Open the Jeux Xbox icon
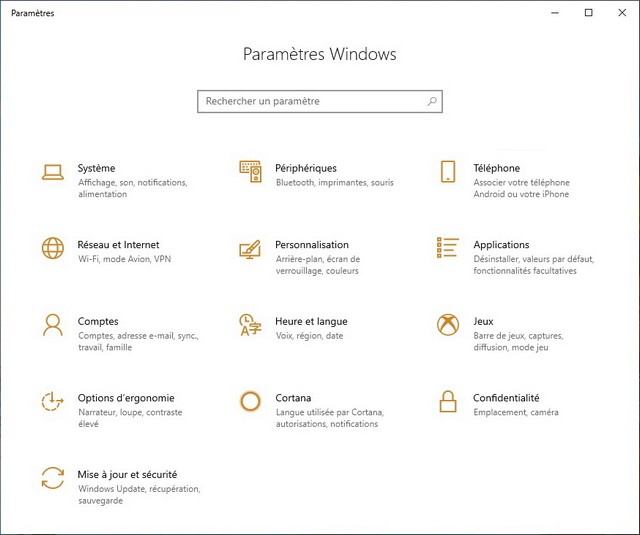Viewport: 640px width, 535px height. [448, 325]
